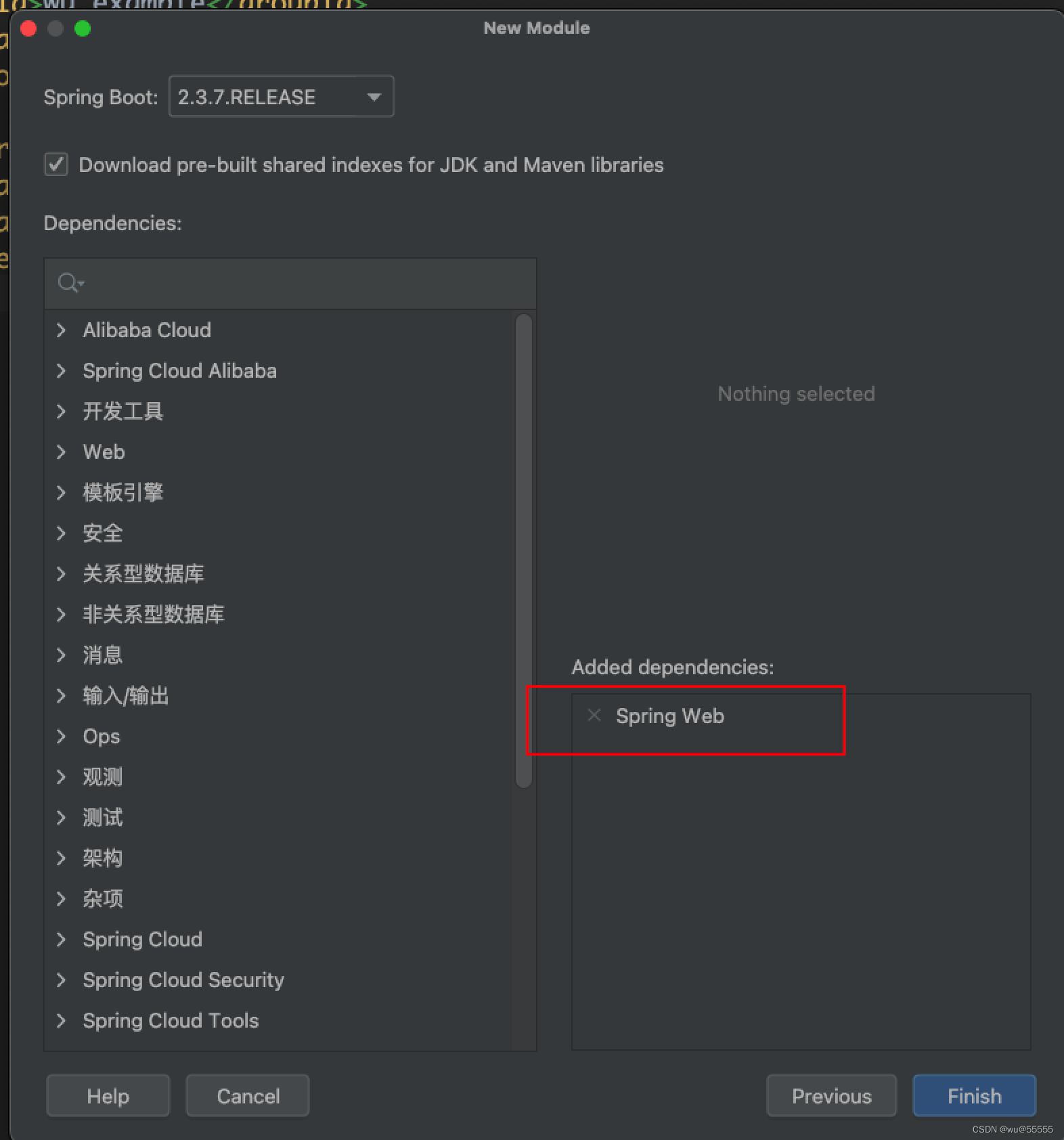Go back with the Previous button

point(831,1096)
